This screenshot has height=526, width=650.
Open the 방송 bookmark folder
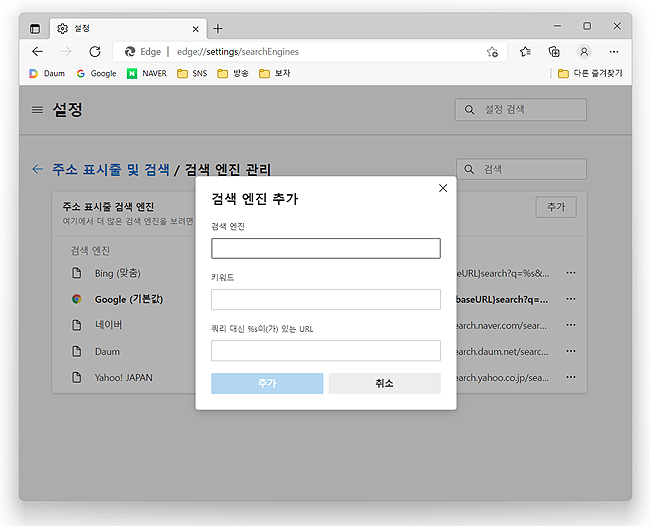click(233, 73)
